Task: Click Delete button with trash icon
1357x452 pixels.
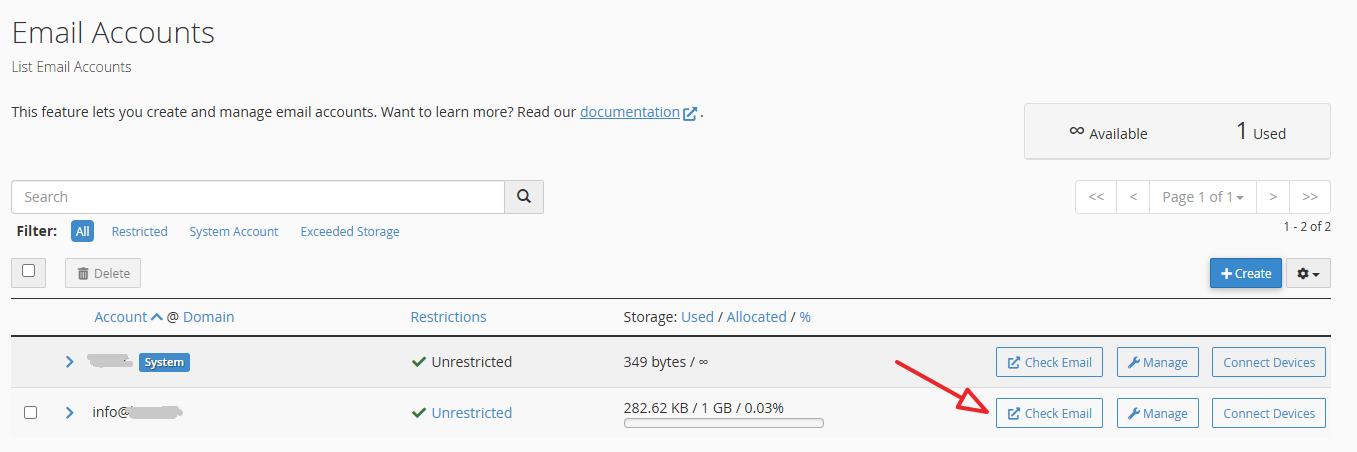Action: pyautogui.click(x=103, y=273)
